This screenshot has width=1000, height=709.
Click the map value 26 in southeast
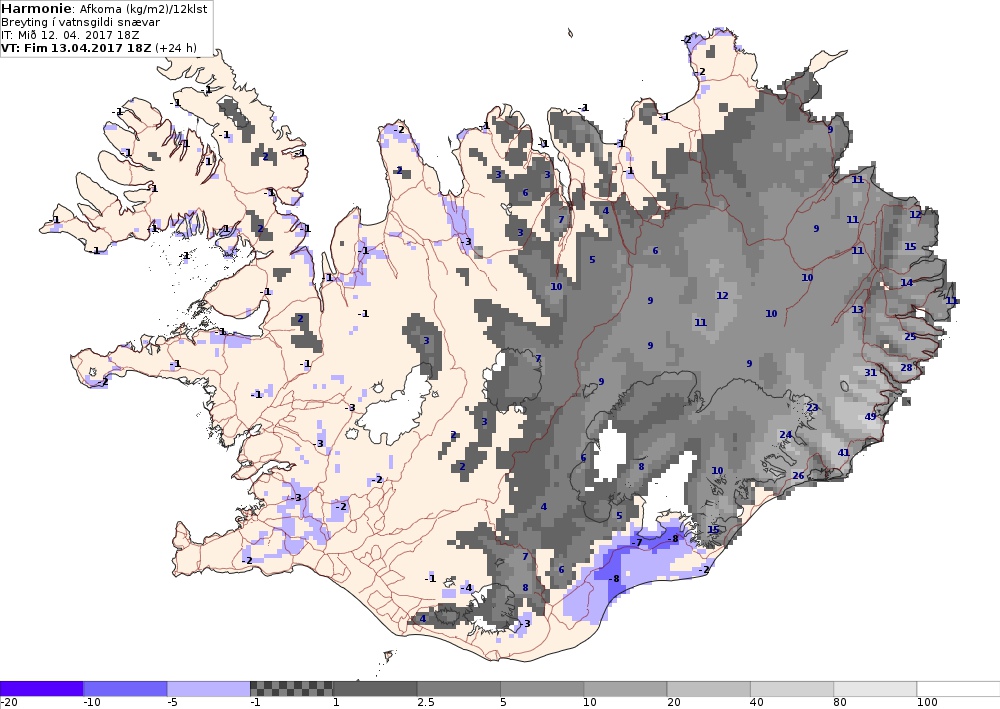798,476
